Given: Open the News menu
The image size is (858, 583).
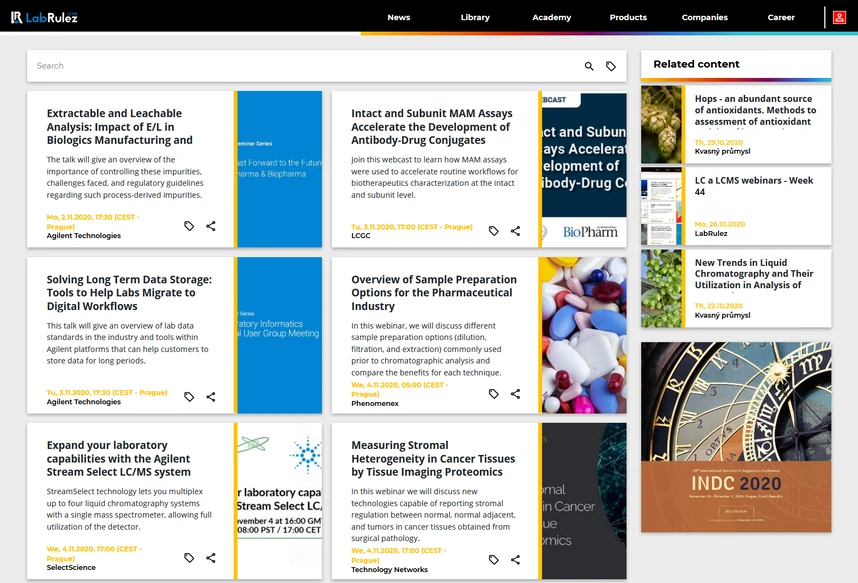Looking at the screenshot, I should pyautogui.click(x=398, y=18).
